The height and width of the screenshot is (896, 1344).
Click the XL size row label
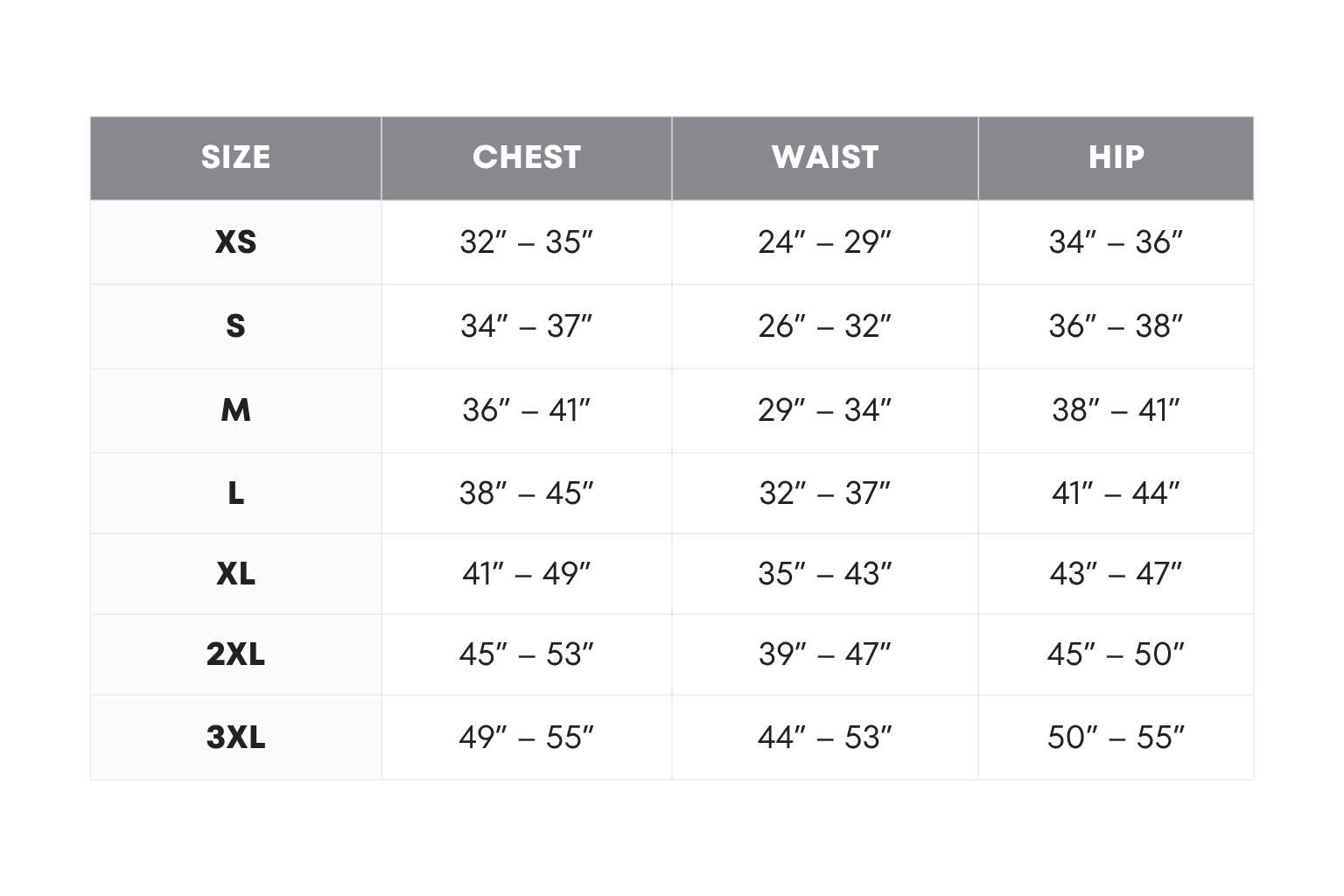[235, 574]
